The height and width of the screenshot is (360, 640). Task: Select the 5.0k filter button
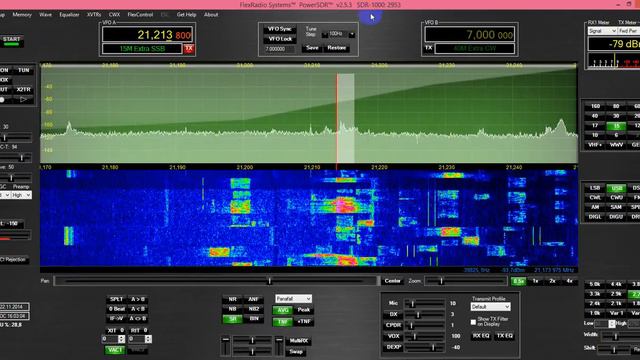[595, 284]
